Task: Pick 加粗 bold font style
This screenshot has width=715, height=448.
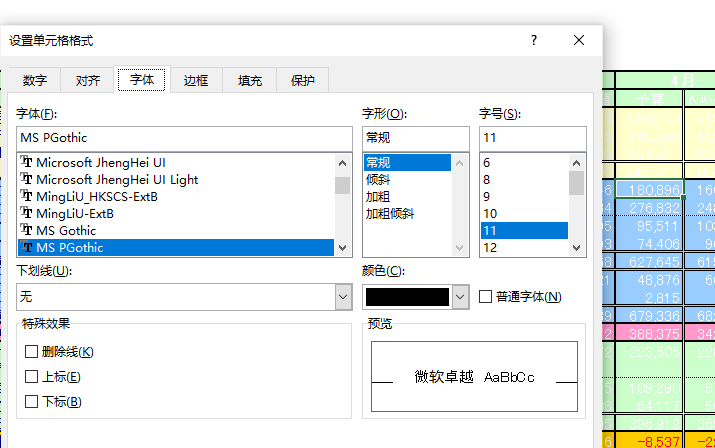Action: pyautogui.click(x=378, y=196)
